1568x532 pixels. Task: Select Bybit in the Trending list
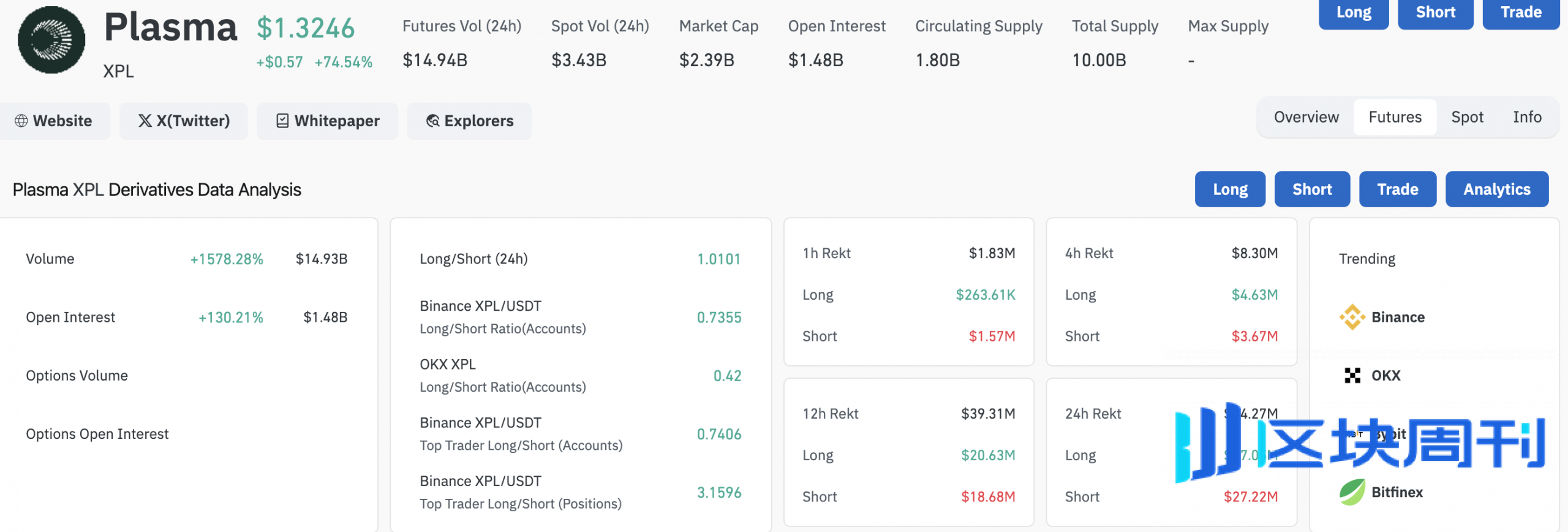click(x=1390, y=434)
